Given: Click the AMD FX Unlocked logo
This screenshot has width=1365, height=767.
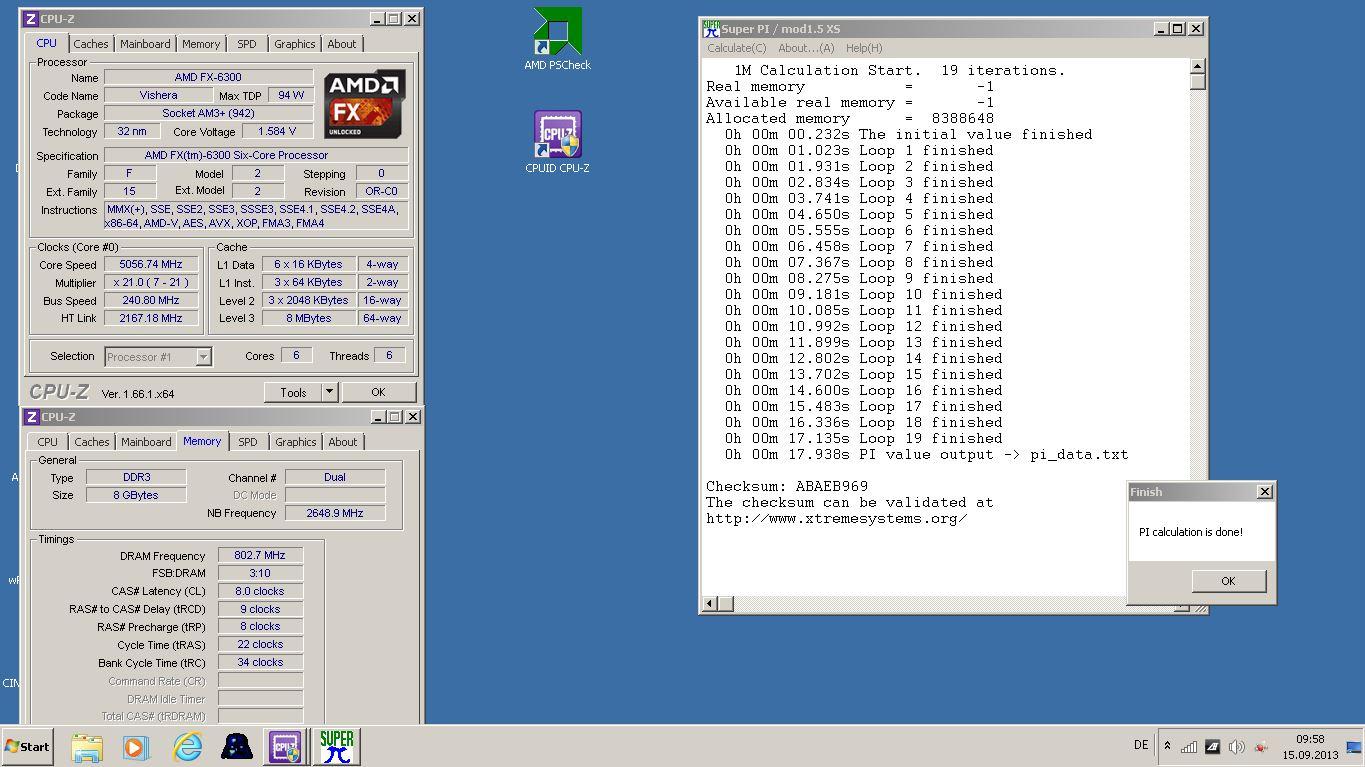Looking at the screenshot, I should pos(364,104).
